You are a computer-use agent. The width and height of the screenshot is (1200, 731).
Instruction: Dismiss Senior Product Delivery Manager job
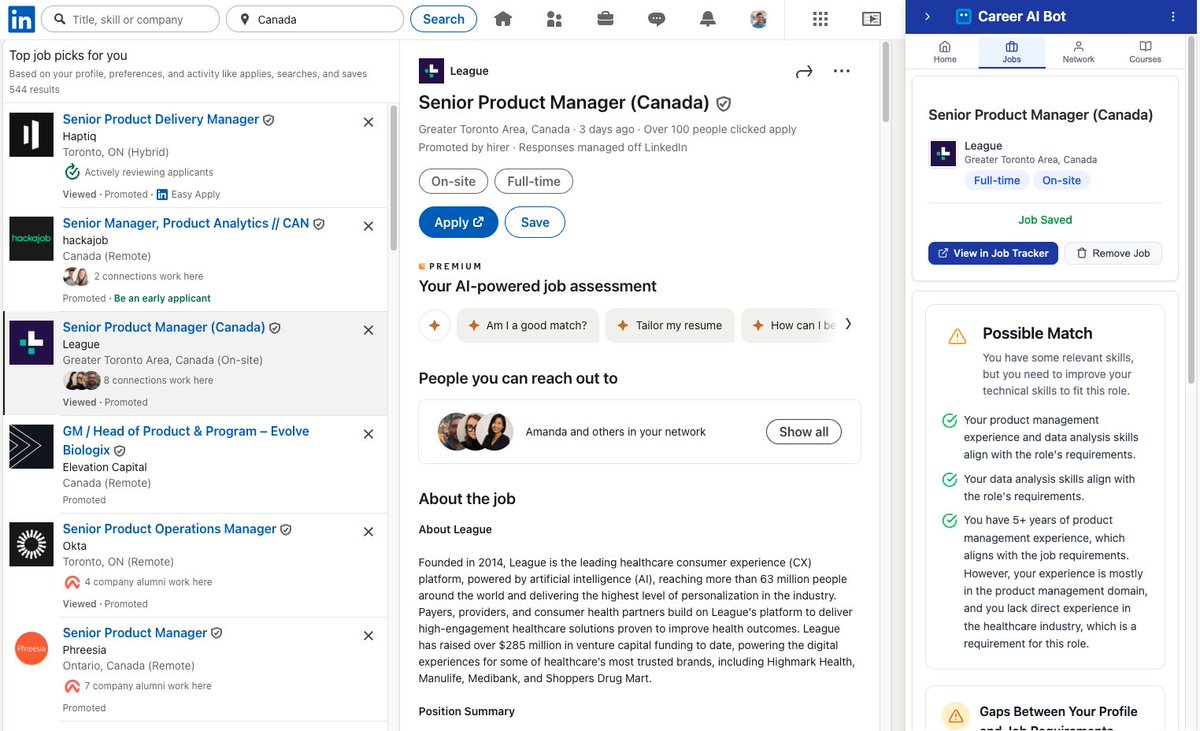point(368,122)
